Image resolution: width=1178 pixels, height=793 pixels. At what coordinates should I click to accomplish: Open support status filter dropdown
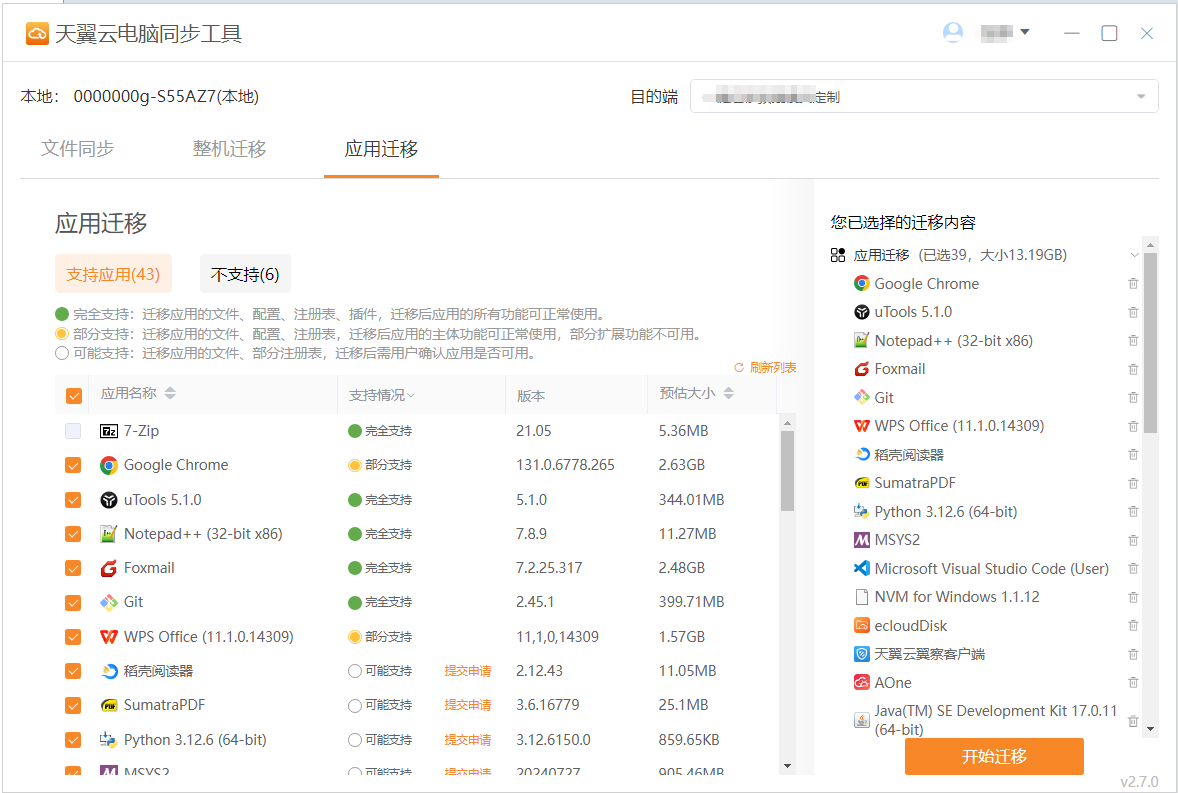[382, 395]
